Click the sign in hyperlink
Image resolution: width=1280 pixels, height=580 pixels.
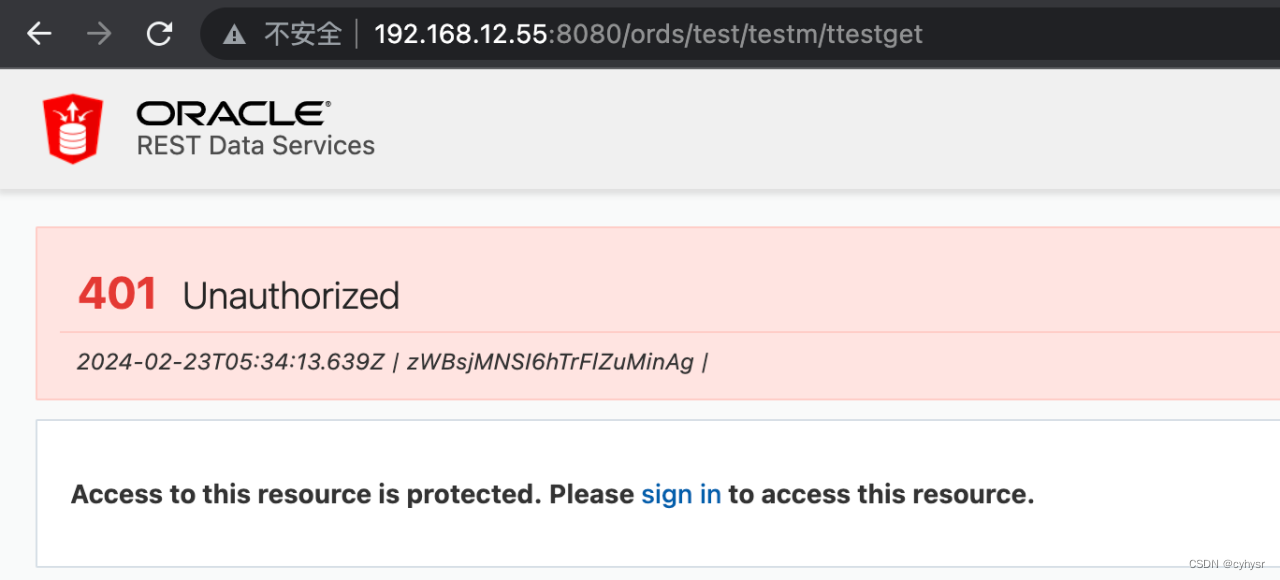[681, 494]
